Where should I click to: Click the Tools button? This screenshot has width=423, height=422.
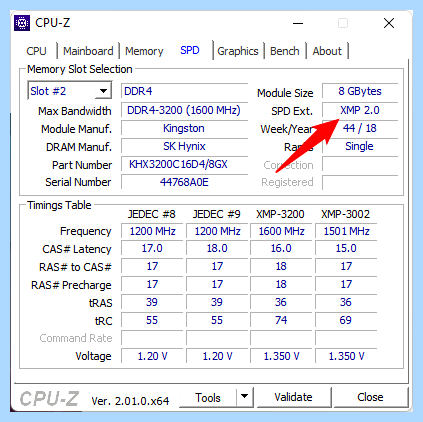[x=208, y=397]
